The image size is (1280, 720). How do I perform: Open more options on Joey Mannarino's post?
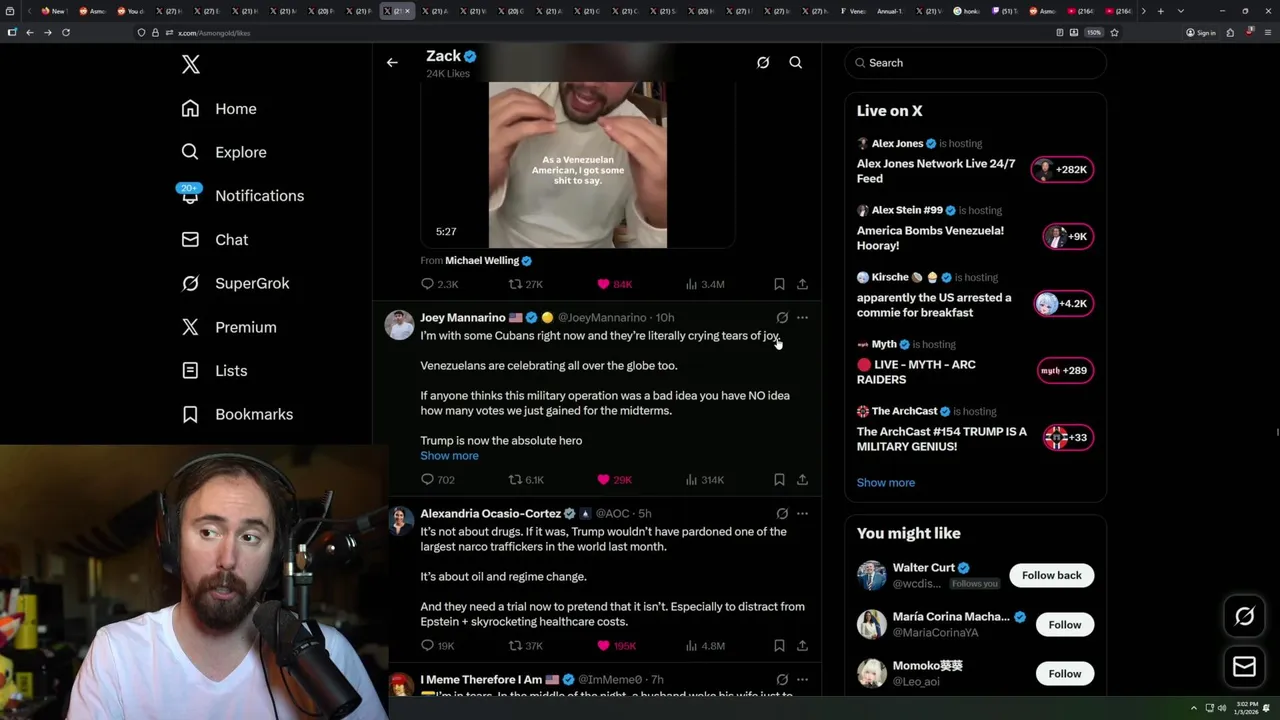802,318
